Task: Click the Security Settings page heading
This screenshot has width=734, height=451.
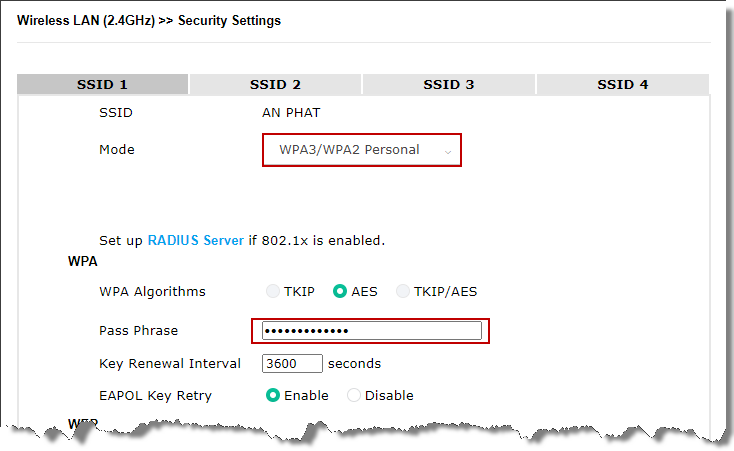Action: click(229, 21)
